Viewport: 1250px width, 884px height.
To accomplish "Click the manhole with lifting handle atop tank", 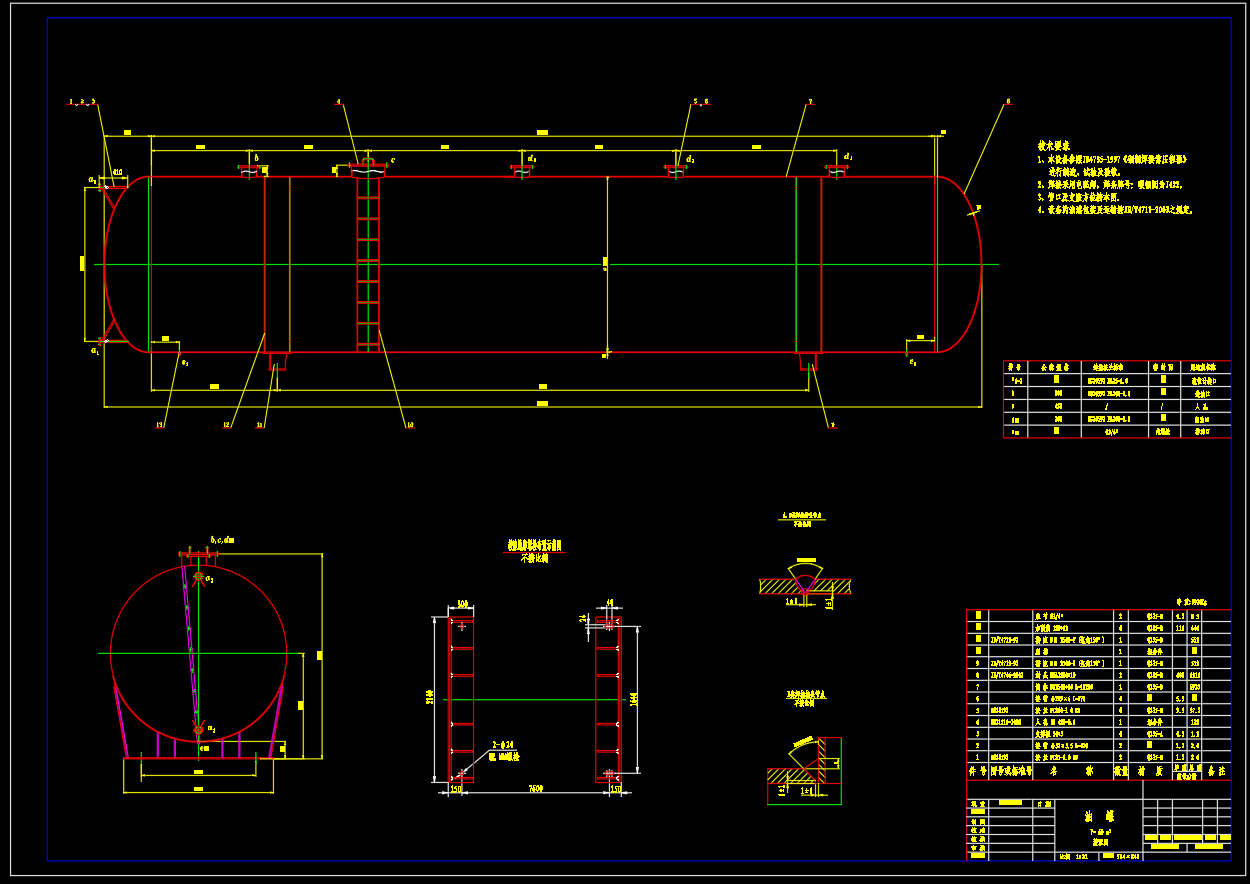I will coord(368,168).
